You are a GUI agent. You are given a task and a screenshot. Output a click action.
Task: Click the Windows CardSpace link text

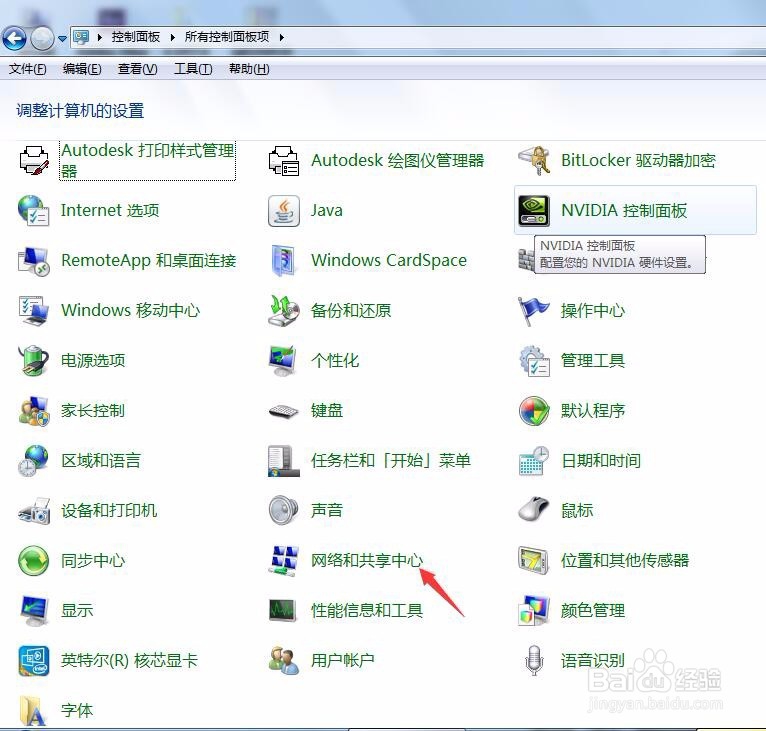389,260
